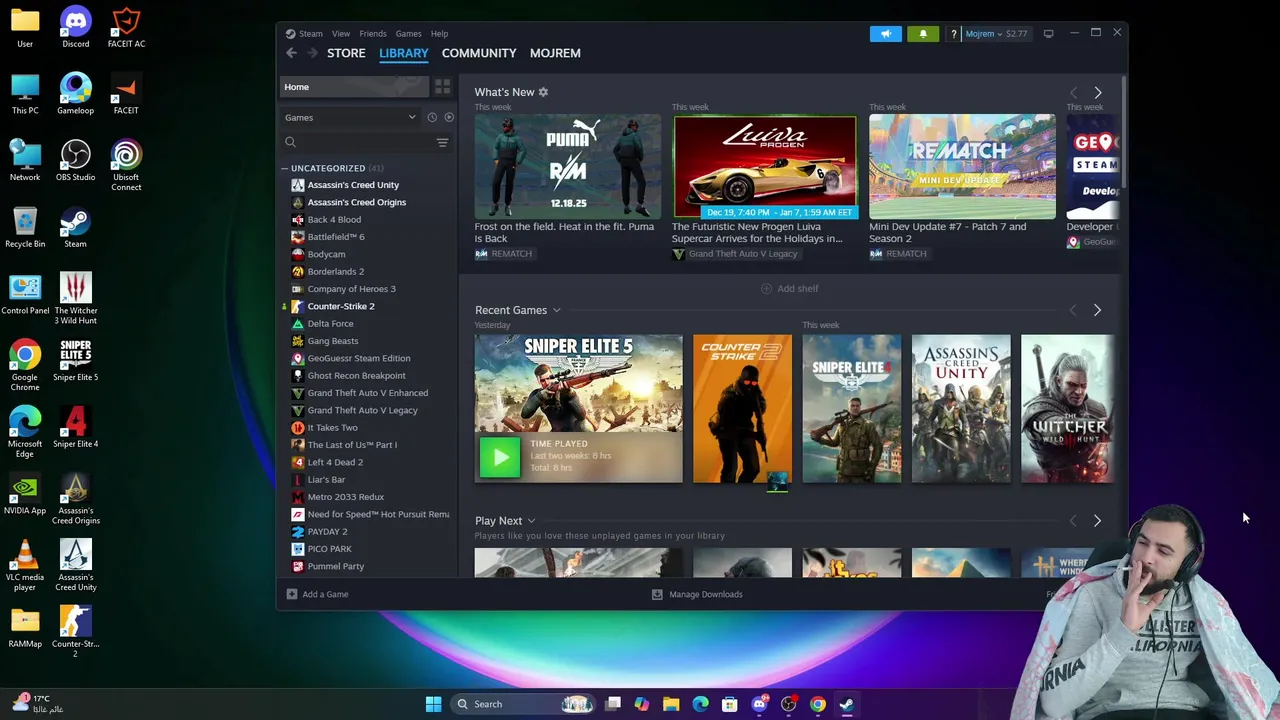Switch to the STORE tab
The width and height of the screenshot is (1280, 720).
tap(346, 53)
